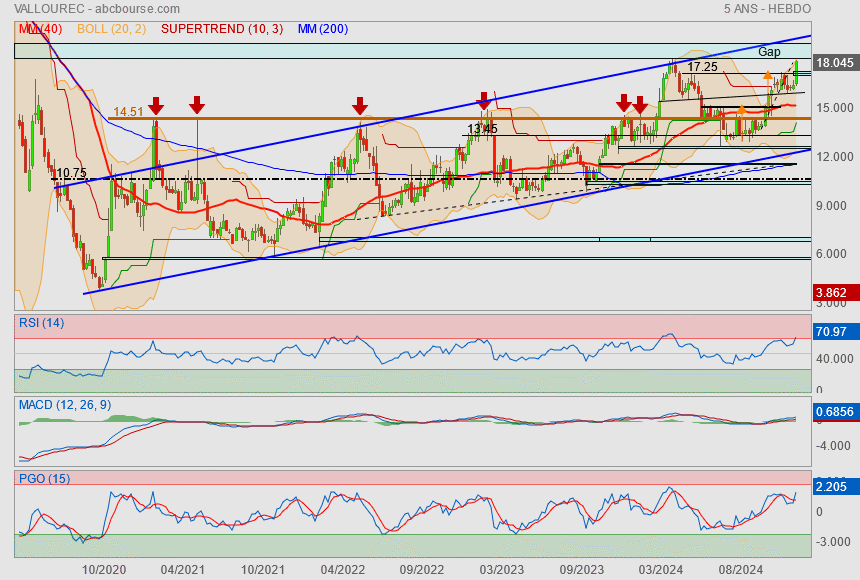Viewport: 860px width, 580px height.
Task: Select the 10.75 support level label
Action: (x=71, y=173)
